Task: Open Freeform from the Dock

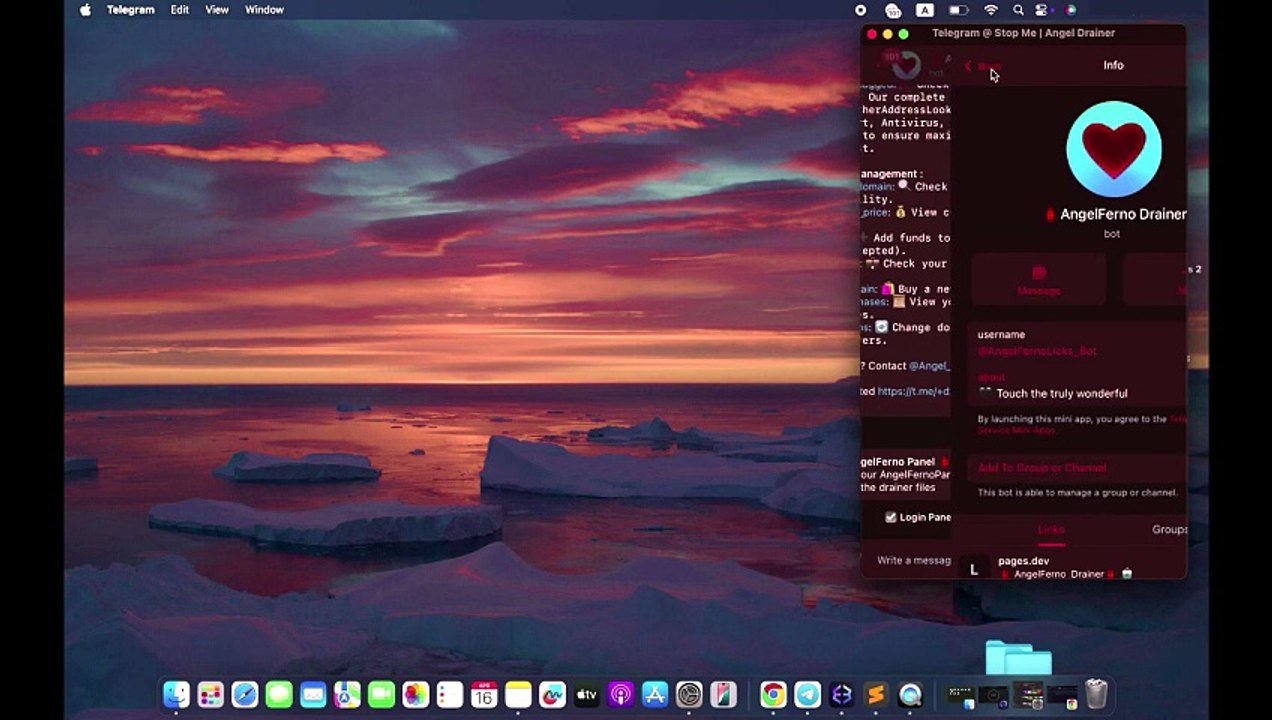Action: (552, 694)
